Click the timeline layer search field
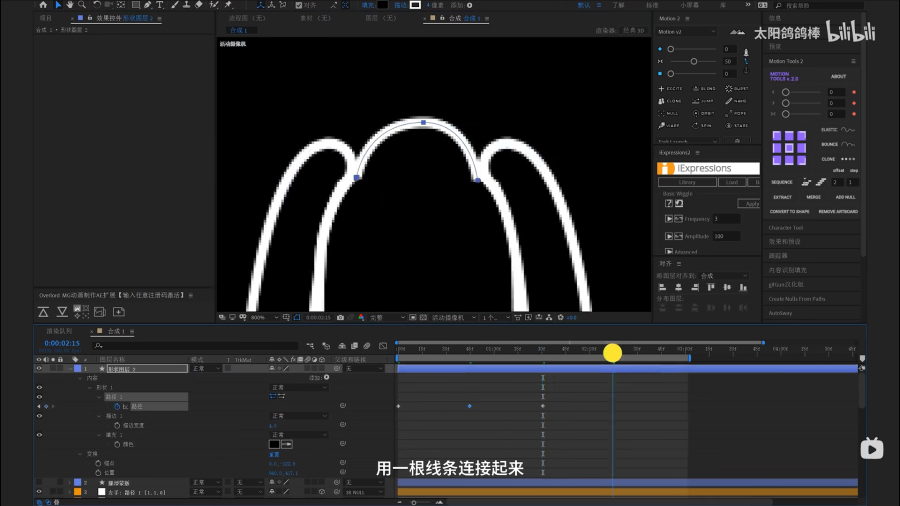The height and width of the screenshot is (506, 900). coord(195,345)
